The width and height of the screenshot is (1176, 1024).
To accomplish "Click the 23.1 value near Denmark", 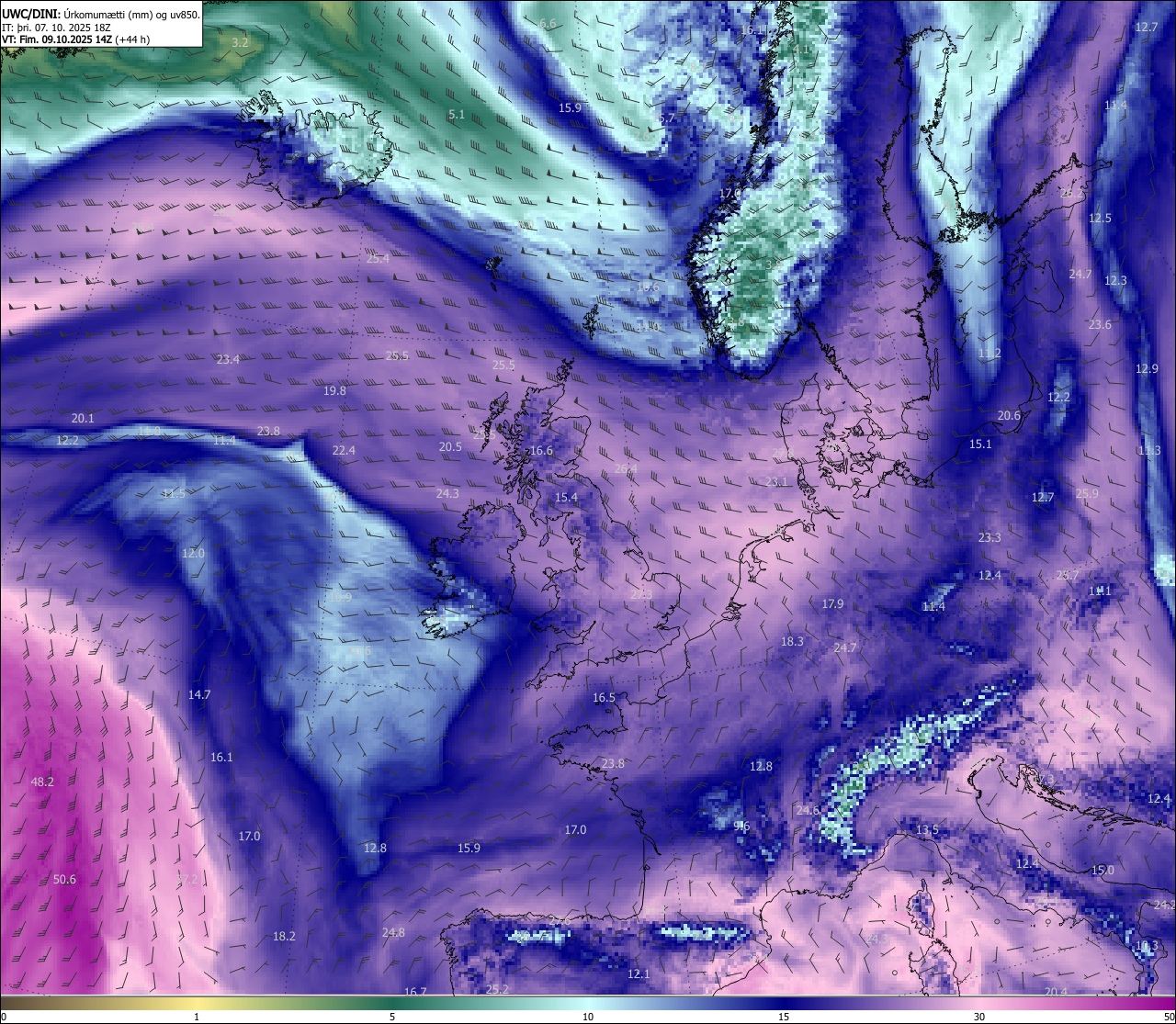I will pos(776,482).
